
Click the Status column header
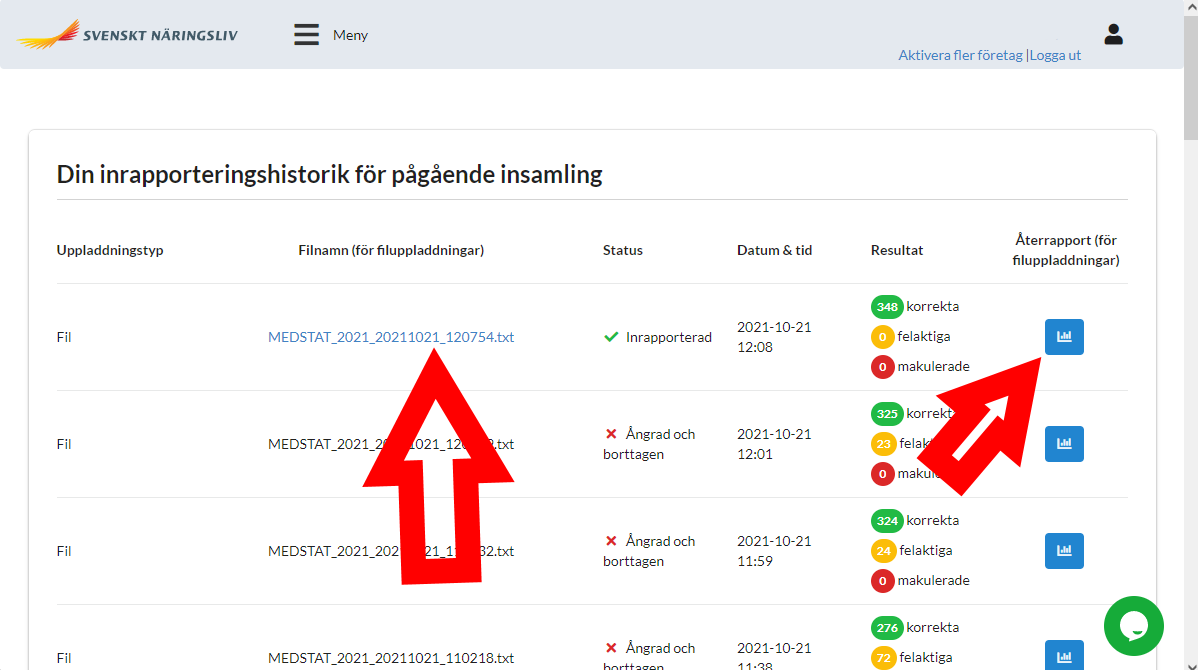(622, 250)
